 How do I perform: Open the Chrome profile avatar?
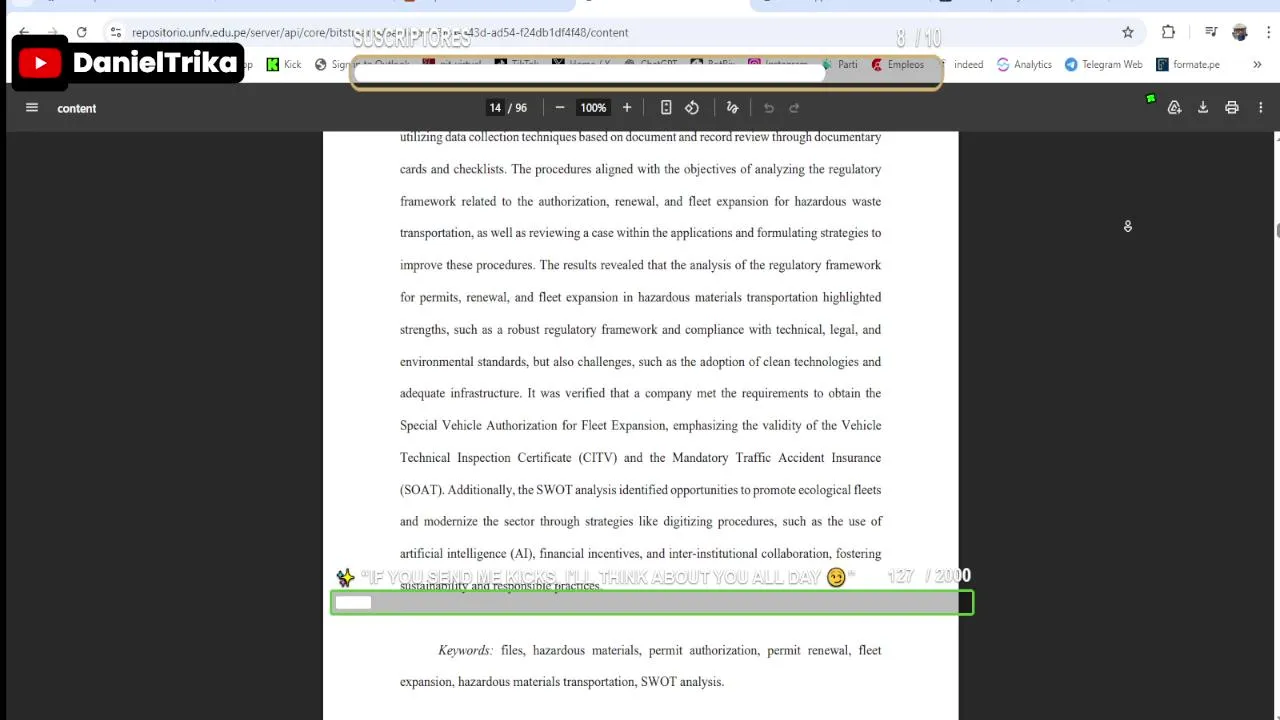pyautogui.click(x=1240, y=32)
